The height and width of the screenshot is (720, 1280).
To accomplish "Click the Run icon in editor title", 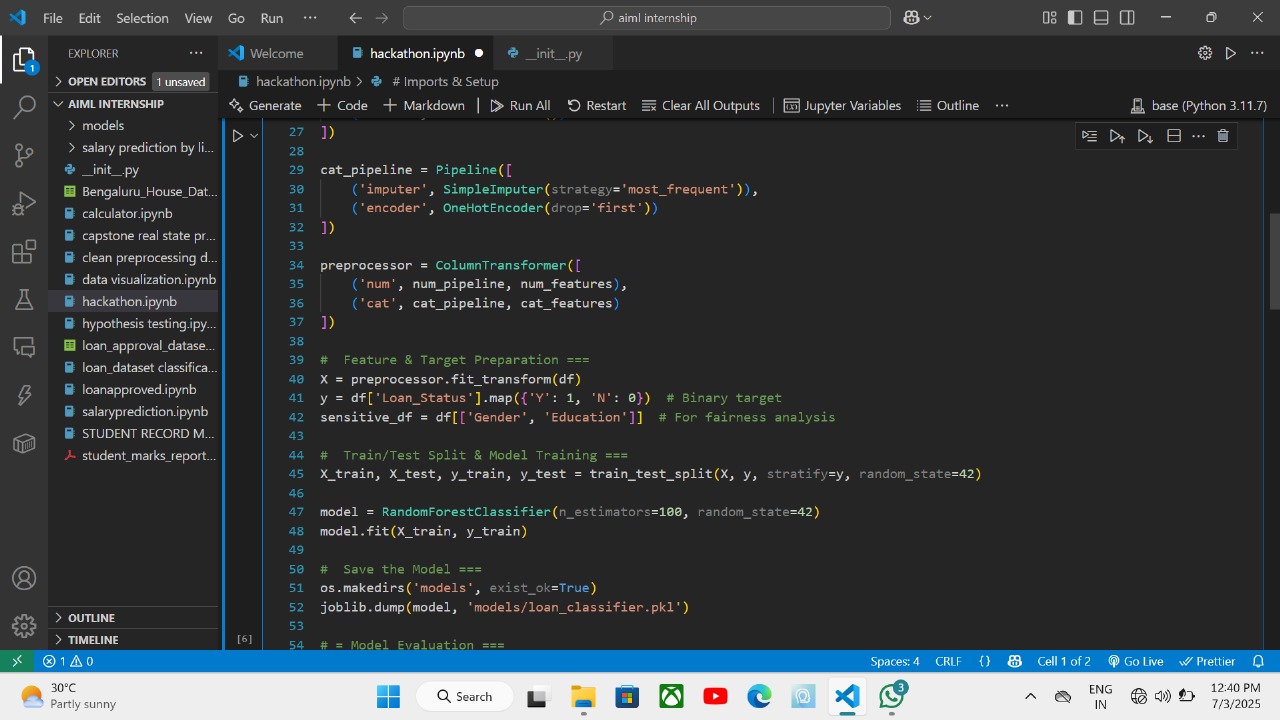I will (x=1231, y=53).
